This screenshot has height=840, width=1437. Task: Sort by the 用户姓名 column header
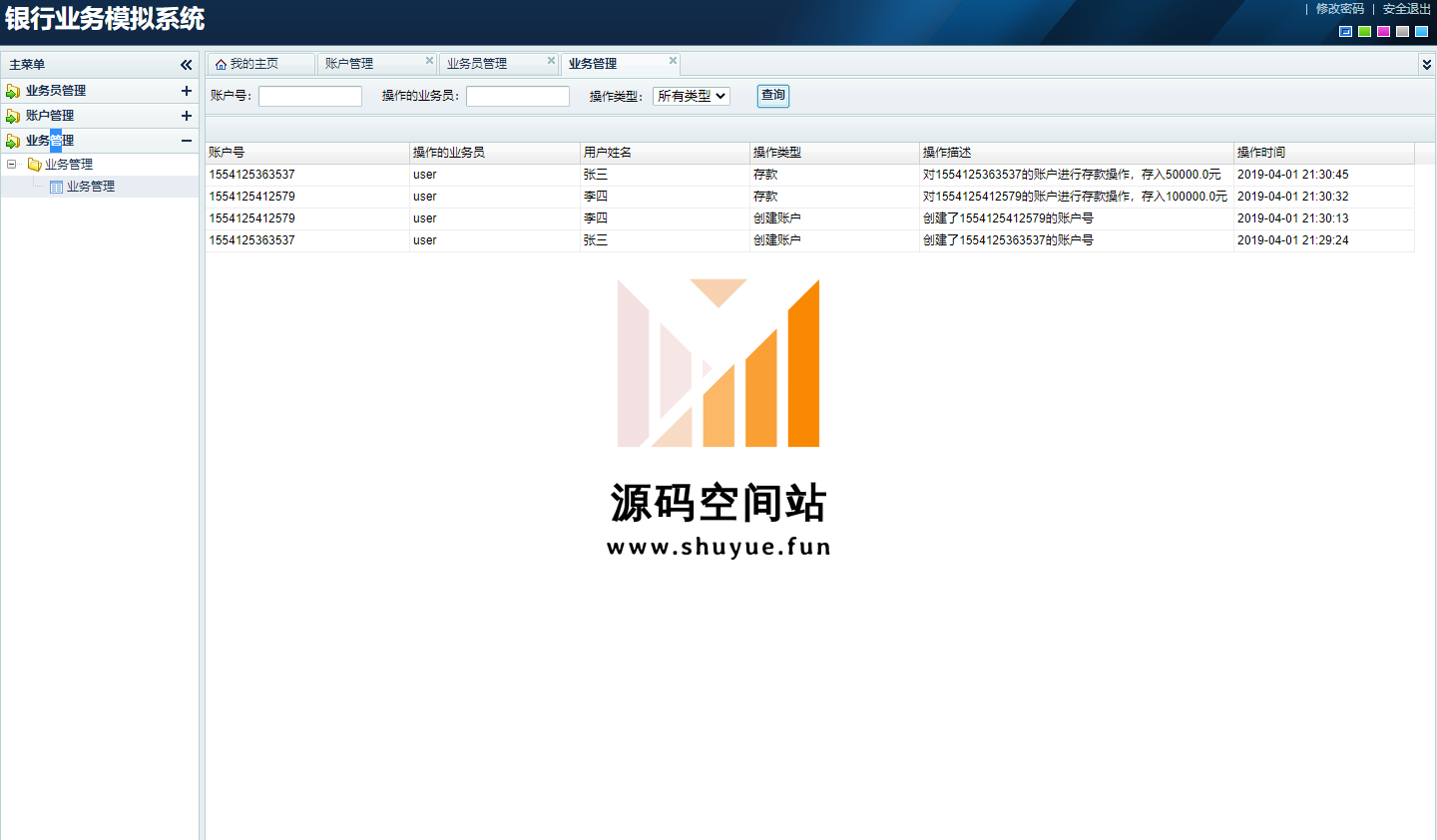665,153
